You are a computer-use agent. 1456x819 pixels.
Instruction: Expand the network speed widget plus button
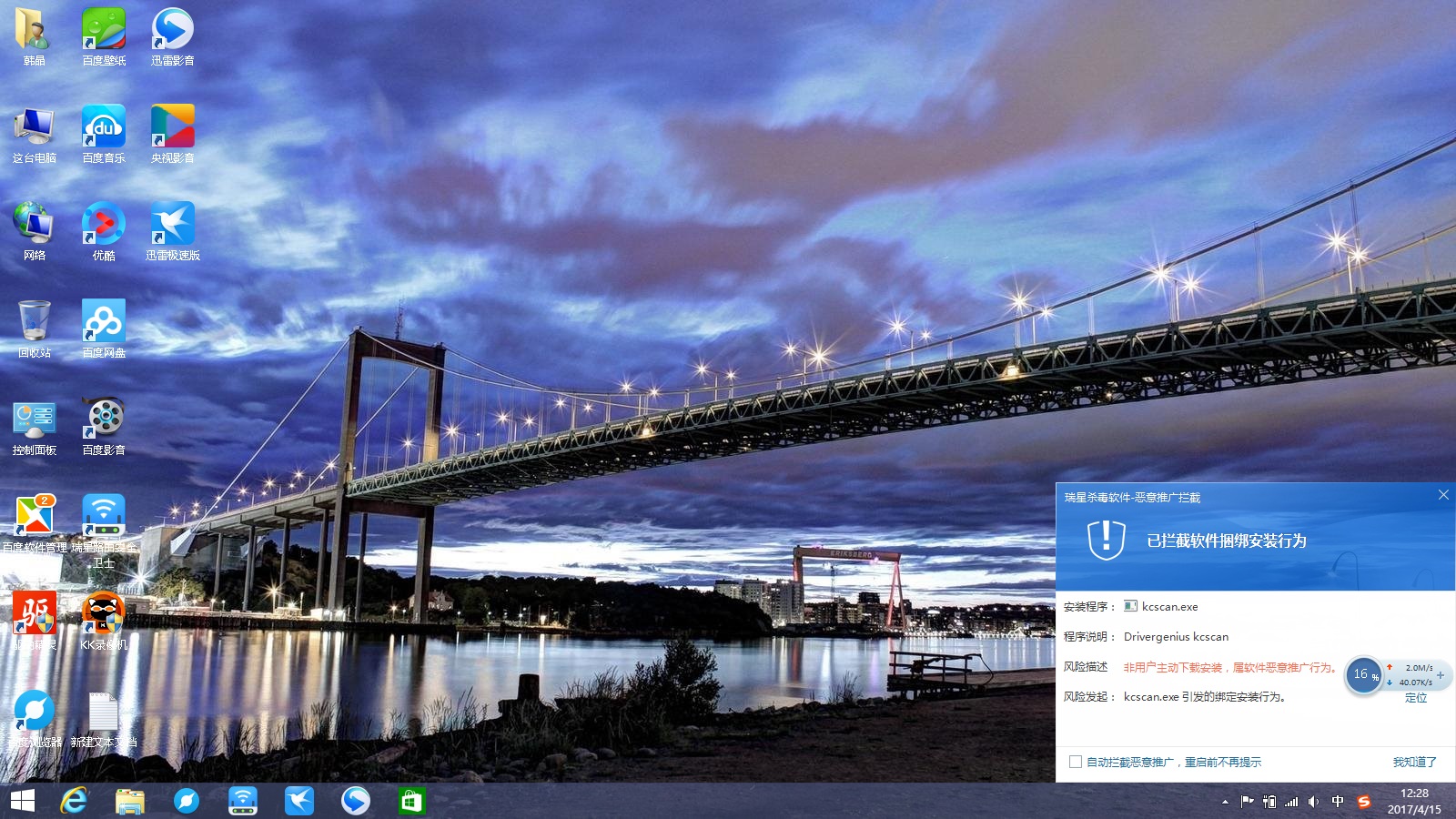(x=1440, y=675)
